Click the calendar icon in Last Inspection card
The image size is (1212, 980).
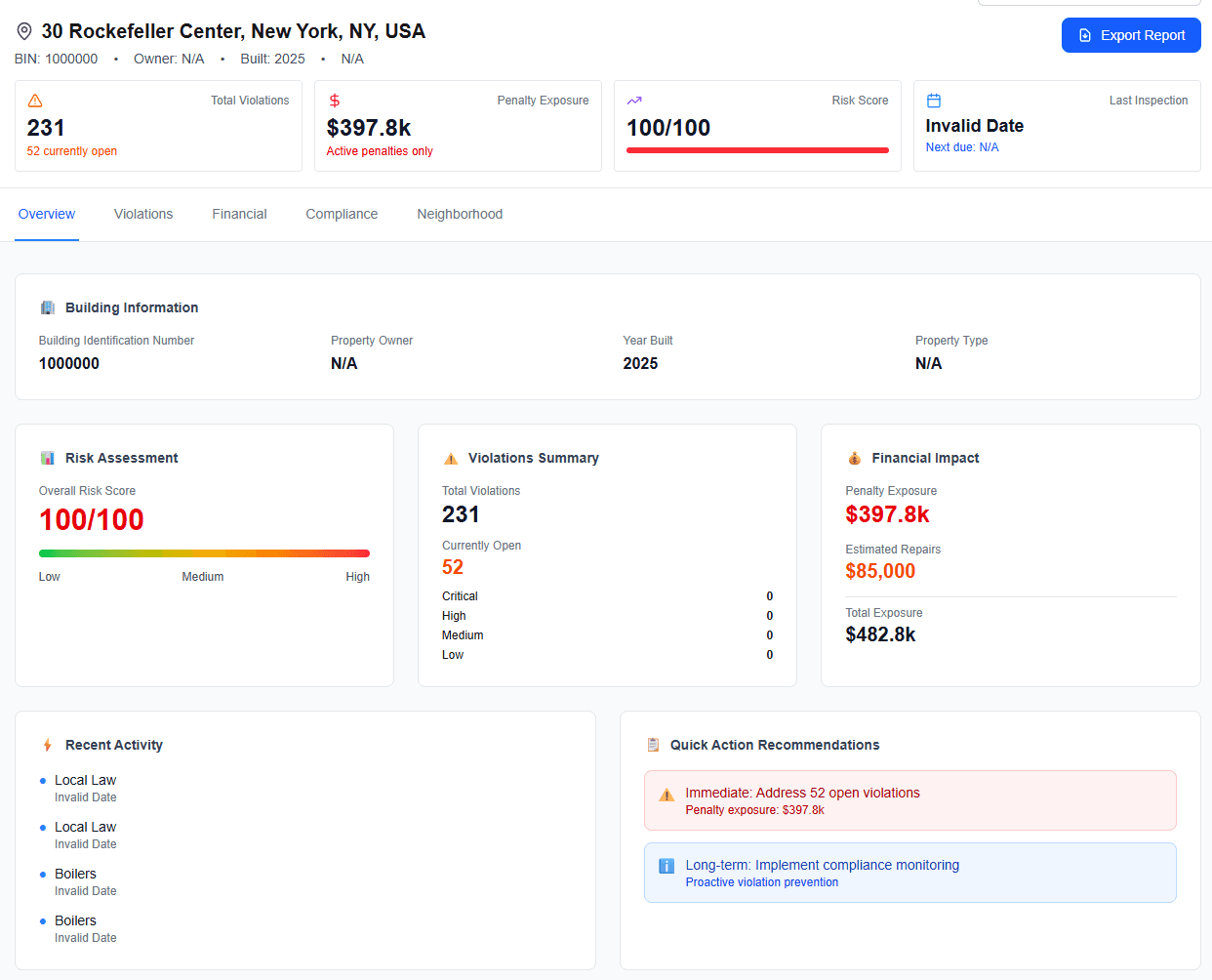click(934, 101)
